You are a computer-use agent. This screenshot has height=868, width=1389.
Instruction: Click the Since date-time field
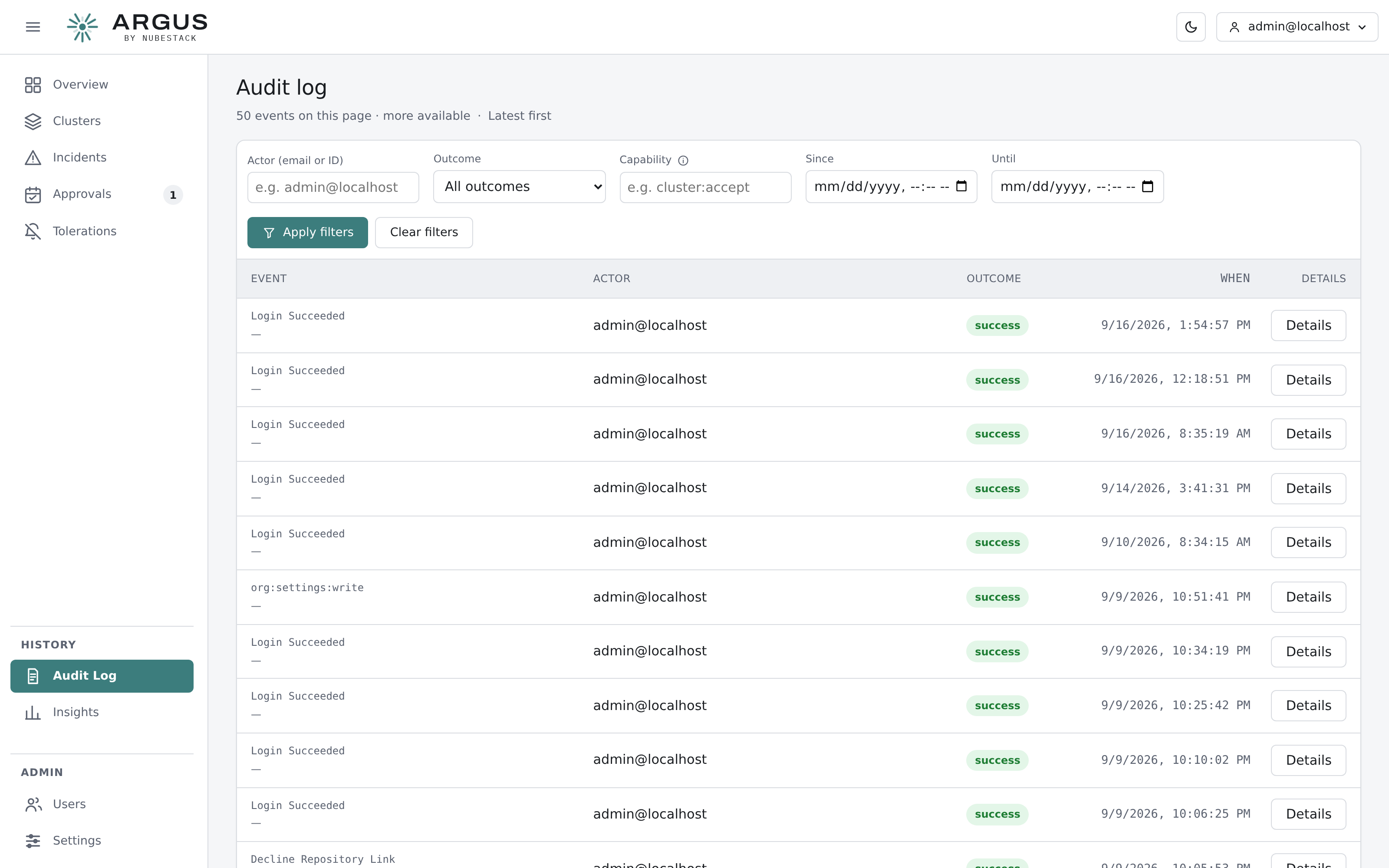pyautogui.click(x=891, y=187)
